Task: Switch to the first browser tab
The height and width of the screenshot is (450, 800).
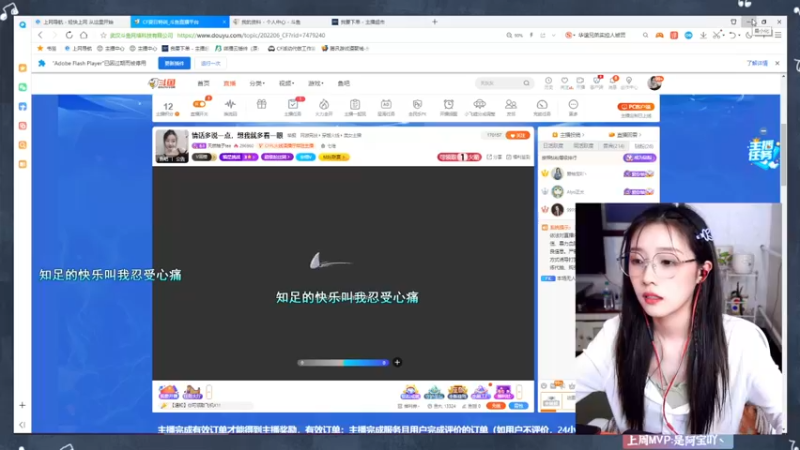Action: pos(79,22)
